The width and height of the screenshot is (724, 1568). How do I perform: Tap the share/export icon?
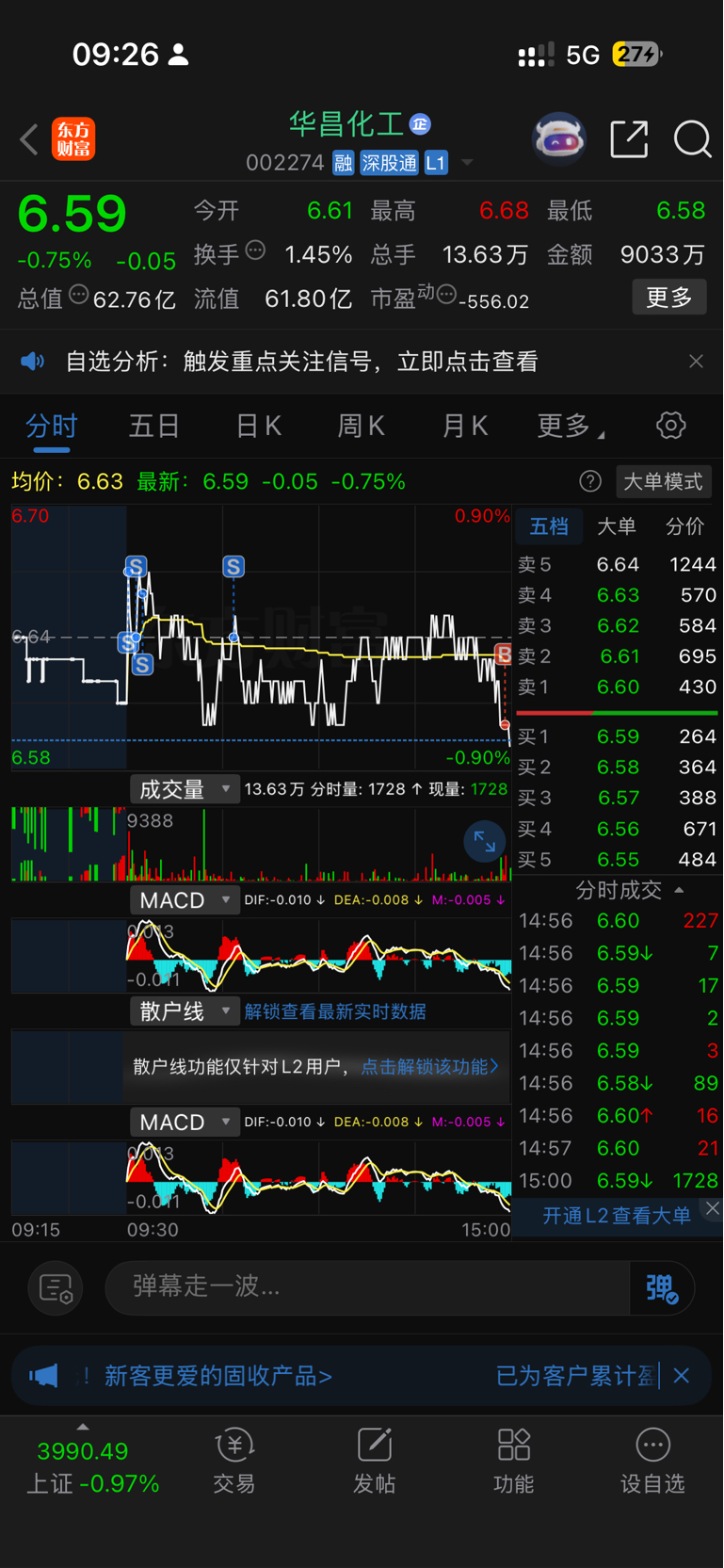point(629,139)
